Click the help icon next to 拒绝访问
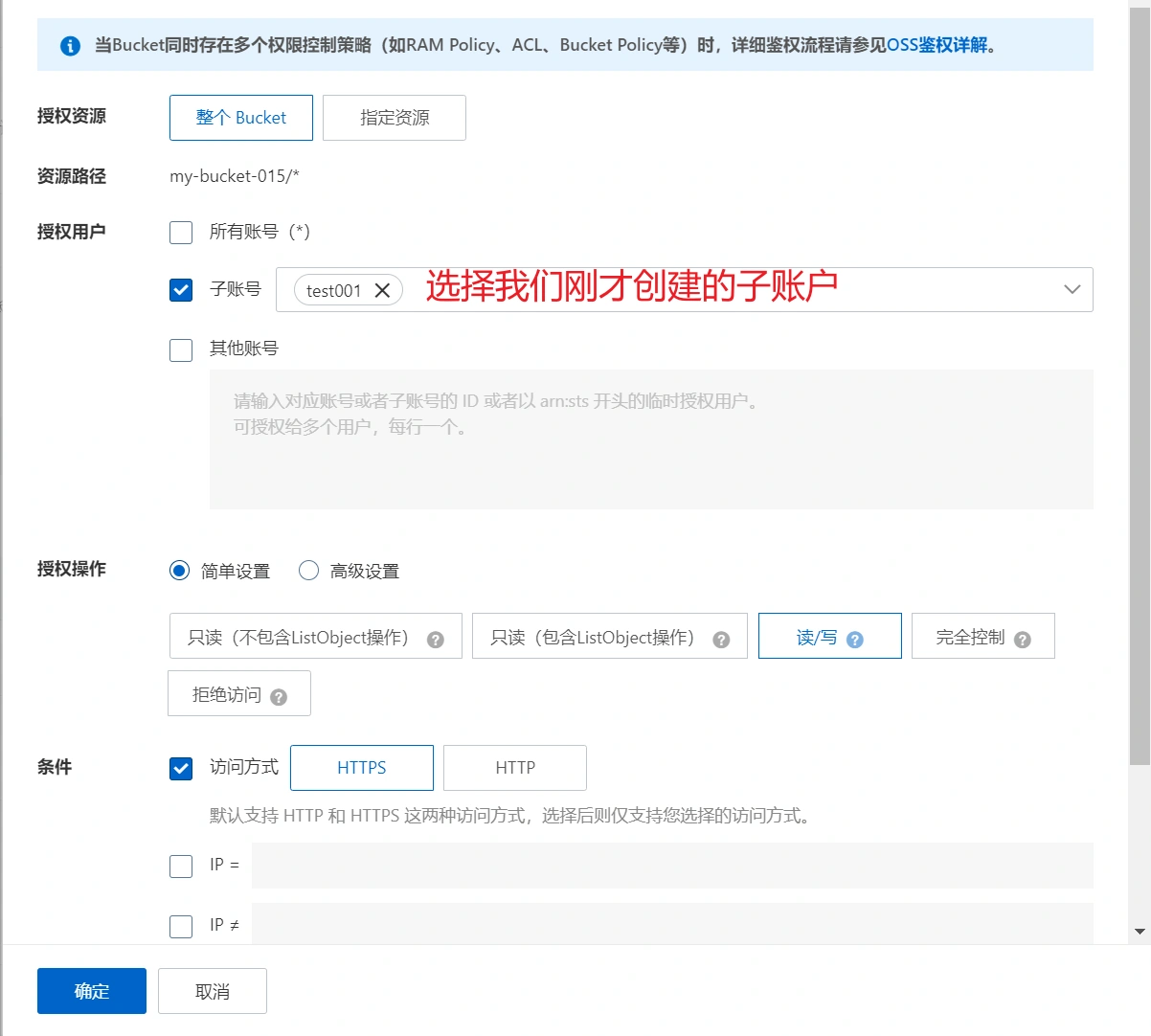1151x1036 pixels. (x=279, y=697)
